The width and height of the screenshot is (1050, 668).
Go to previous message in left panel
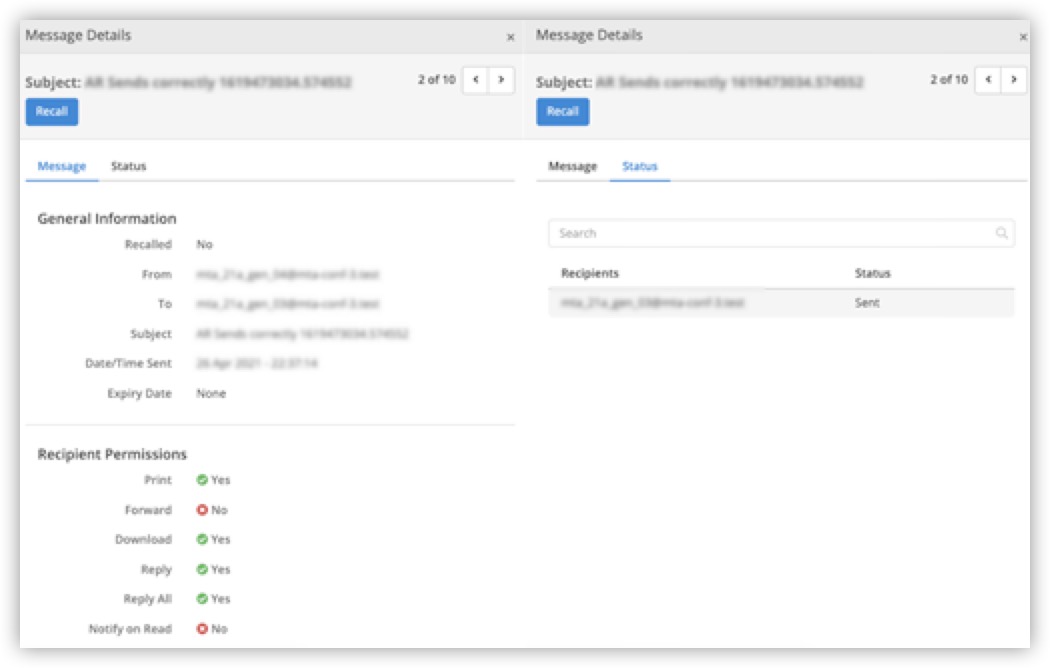click(476, 80)
